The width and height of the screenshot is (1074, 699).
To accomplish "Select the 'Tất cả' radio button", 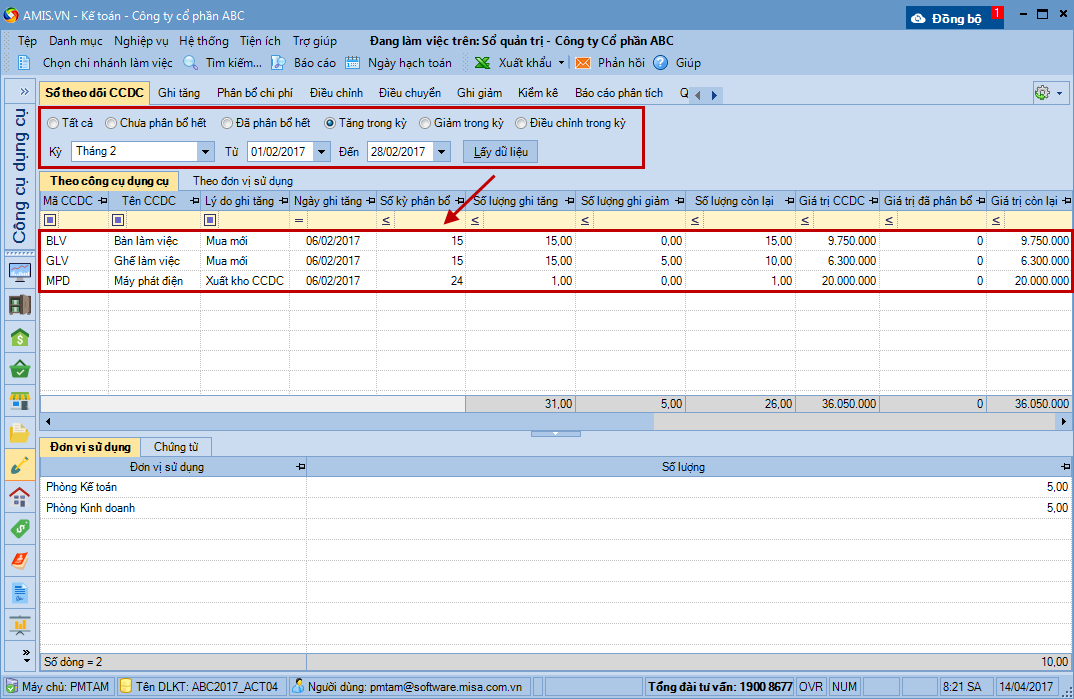I will [53, 124].
